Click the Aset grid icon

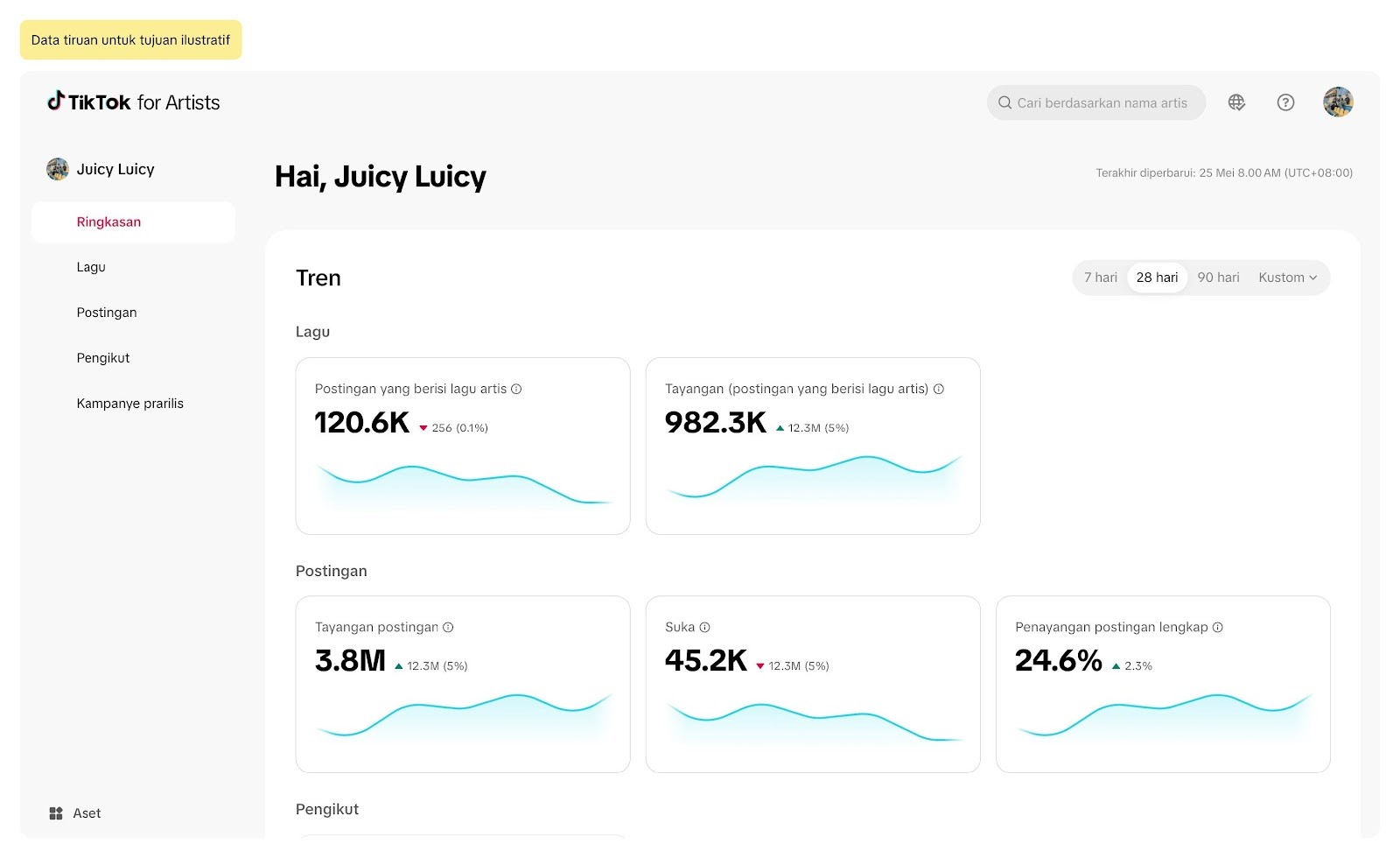click(x=56, y=813)
